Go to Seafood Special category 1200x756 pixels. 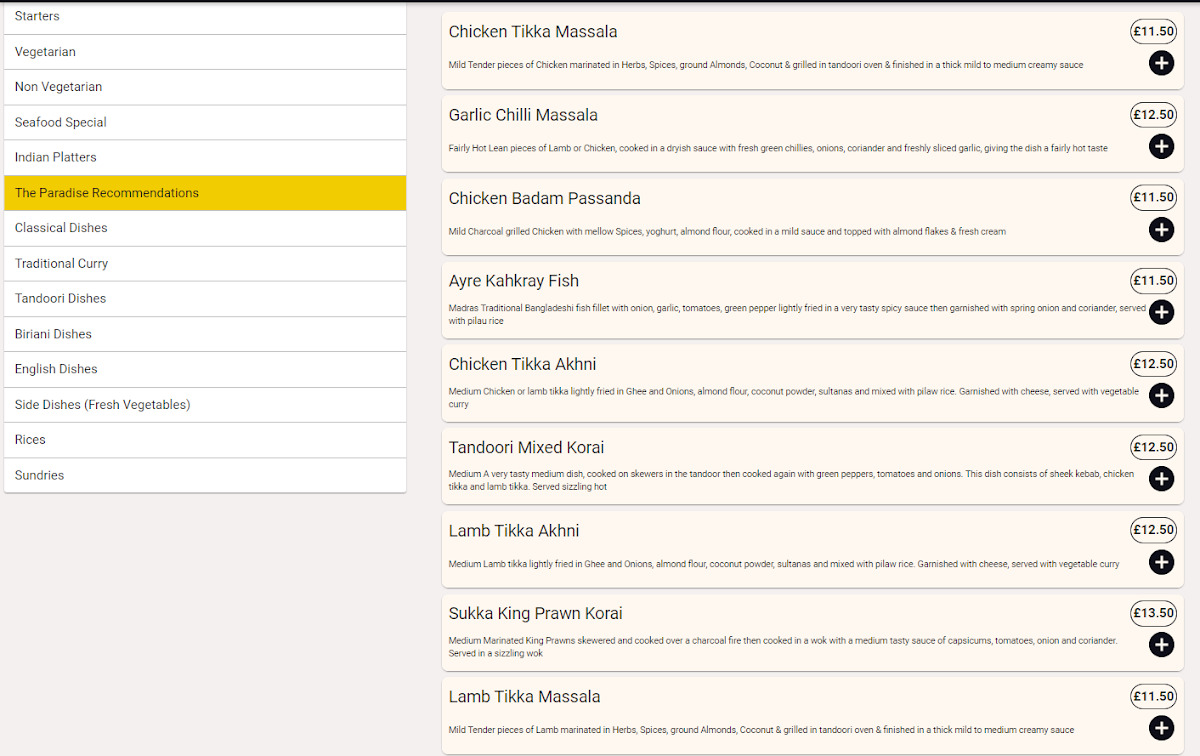(x=205, y=122)
